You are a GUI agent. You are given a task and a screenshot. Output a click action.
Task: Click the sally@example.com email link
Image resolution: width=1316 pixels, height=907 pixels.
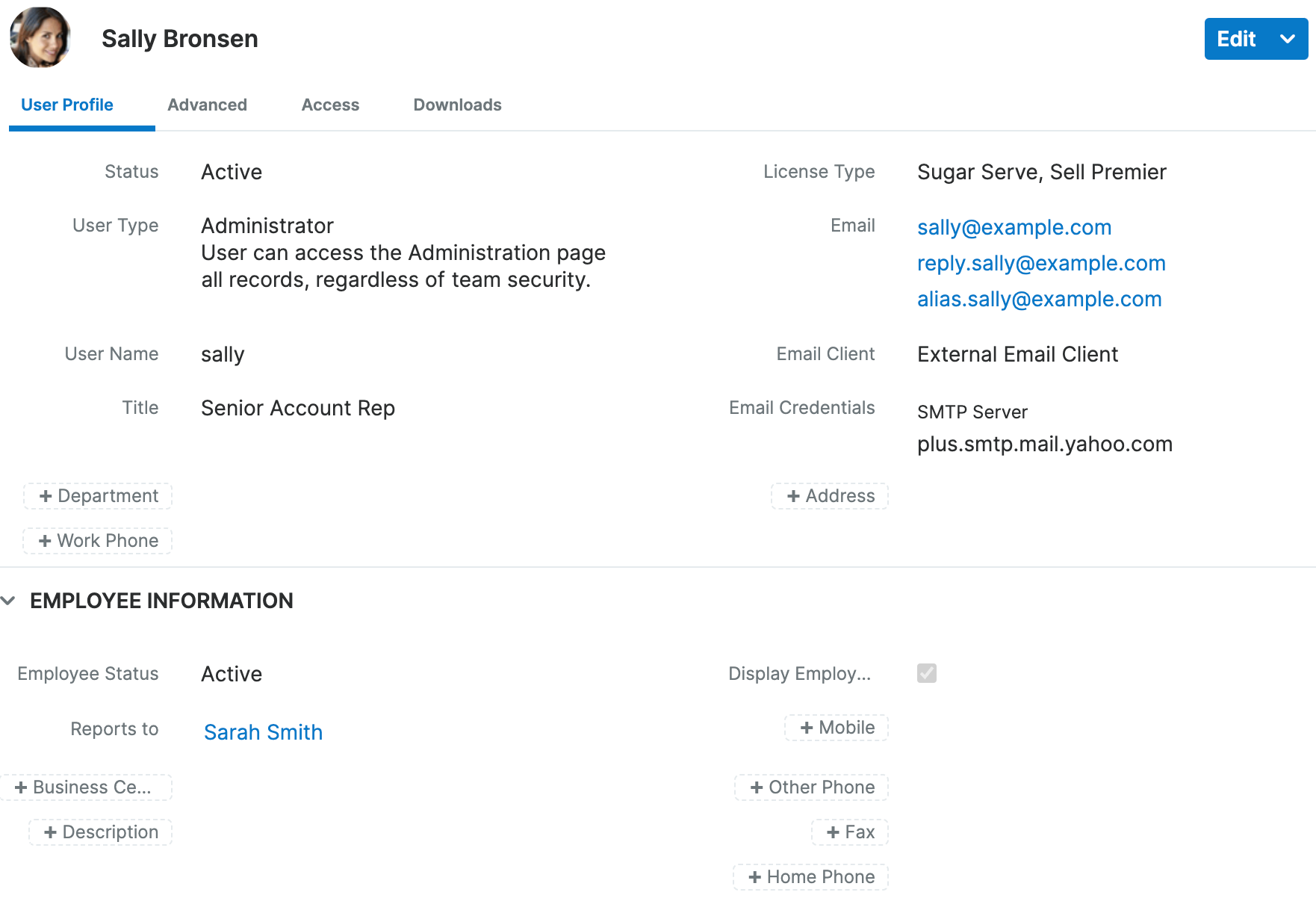(x=1014, y=227)
